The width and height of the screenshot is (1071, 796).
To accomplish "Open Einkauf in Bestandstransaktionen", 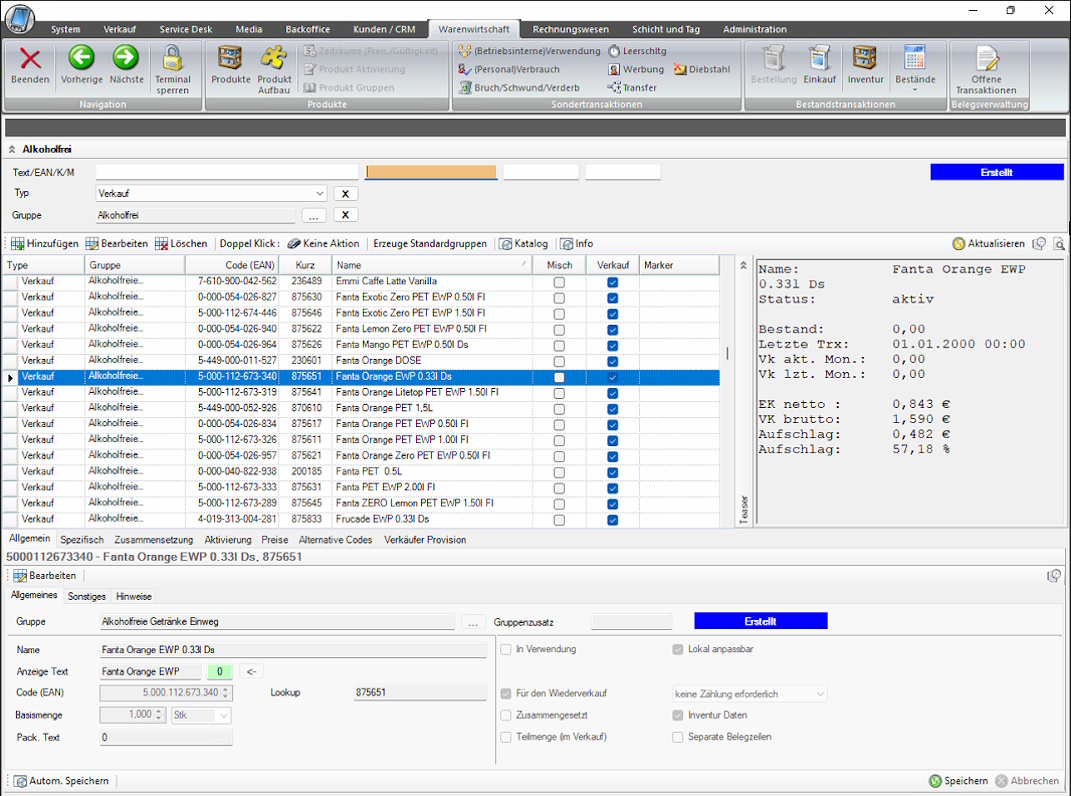I will [820, 60].
